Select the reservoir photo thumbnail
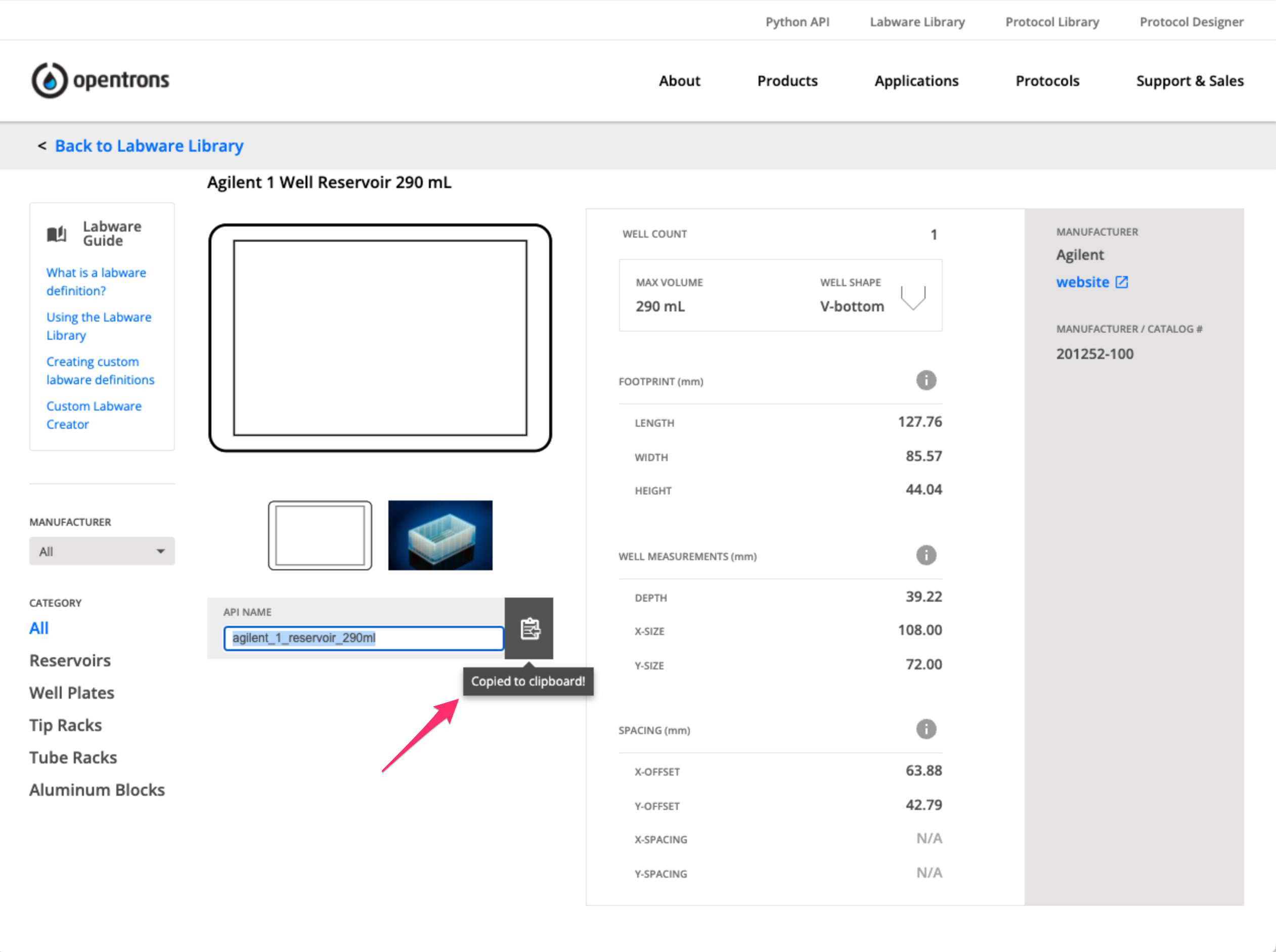1276x952 pixels. tap(441, 535)
